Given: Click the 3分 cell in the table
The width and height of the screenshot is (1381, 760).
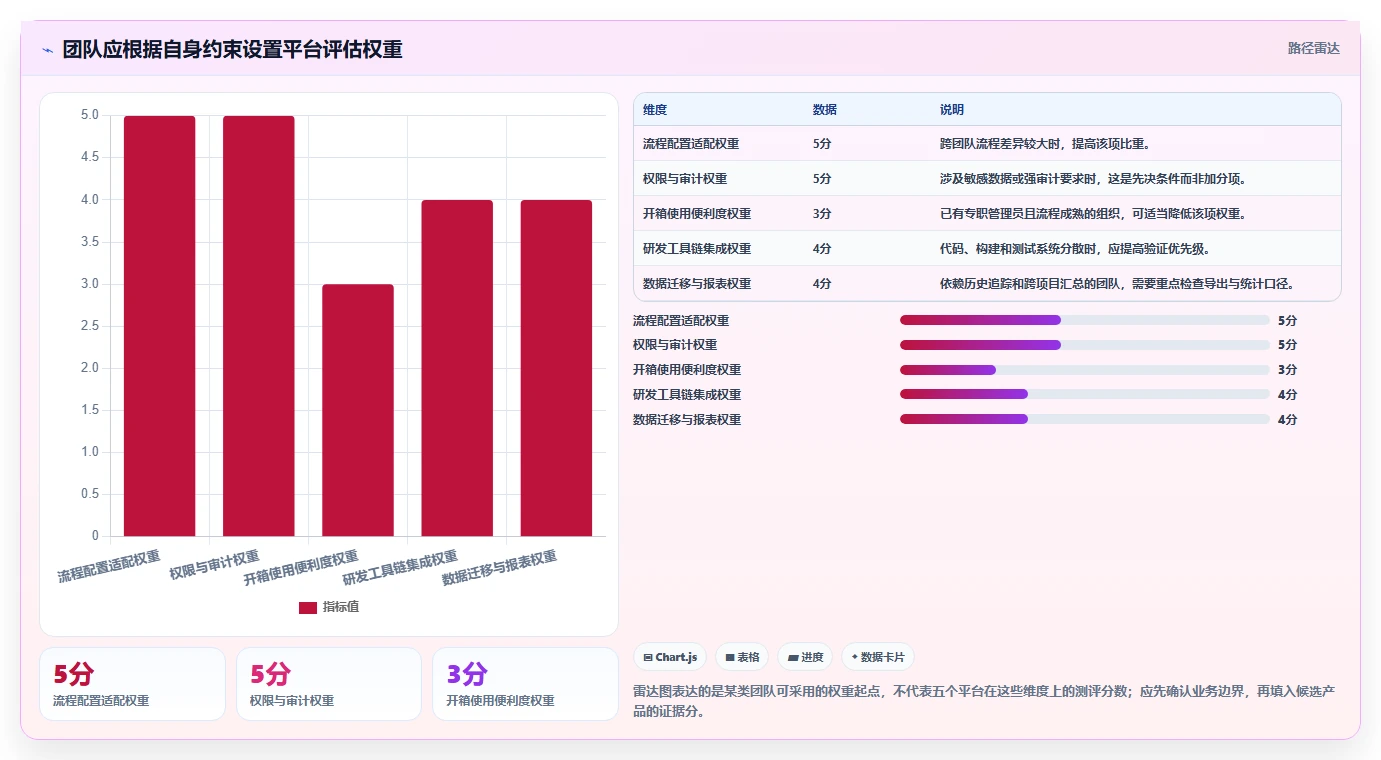Looking at the screenshot, I should [x=822, y=214].
